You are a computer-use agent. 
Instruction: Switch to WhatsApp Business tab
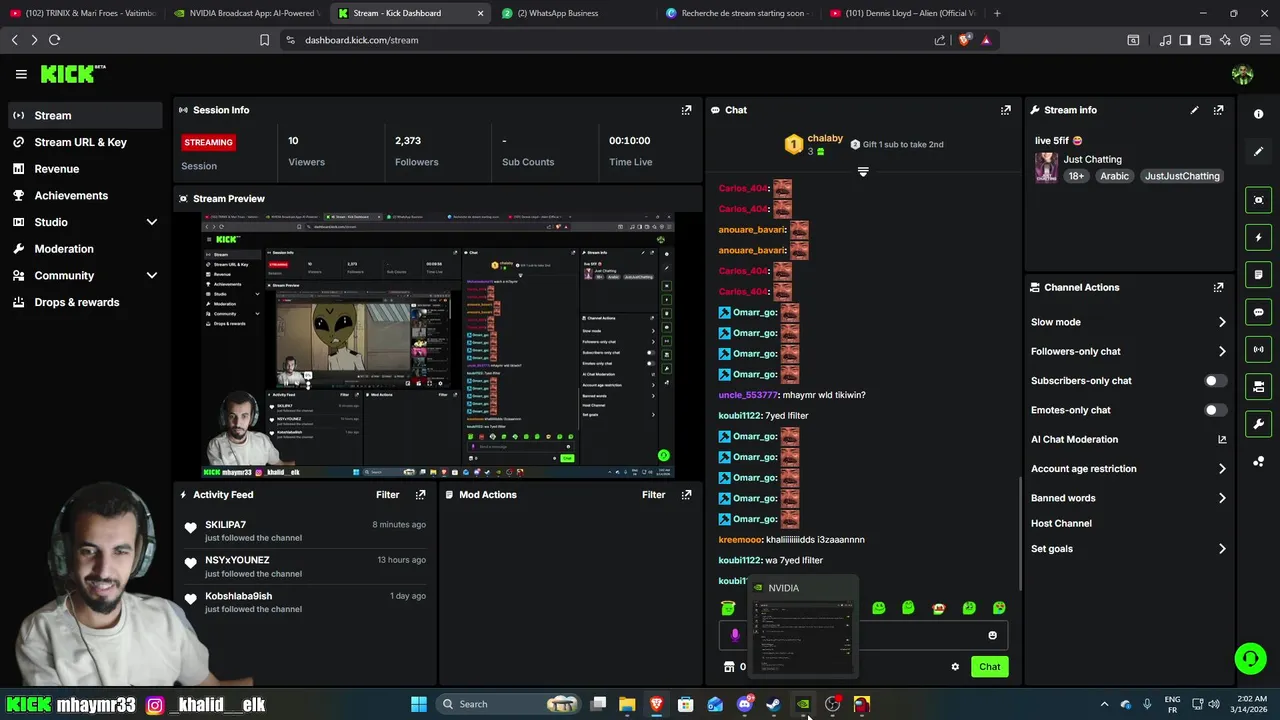pyautogui.click(x=565, y=13)
